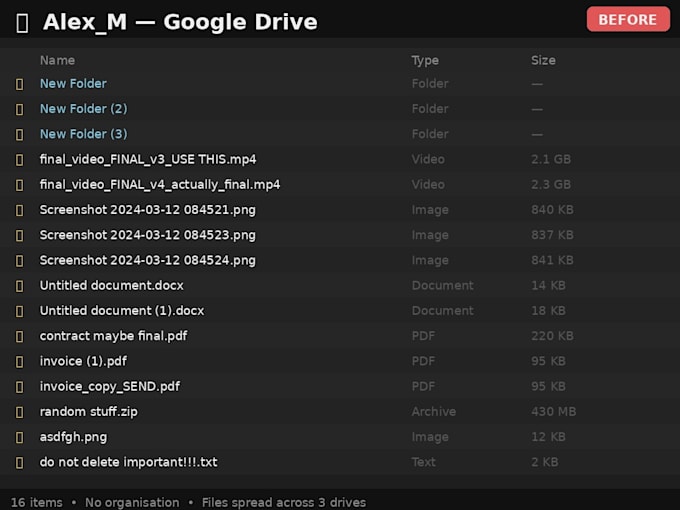Click the drive icon beside the Alex_M title
This screenshot has width=680, height=510.
pyautogui.click(x=22, y=23)
